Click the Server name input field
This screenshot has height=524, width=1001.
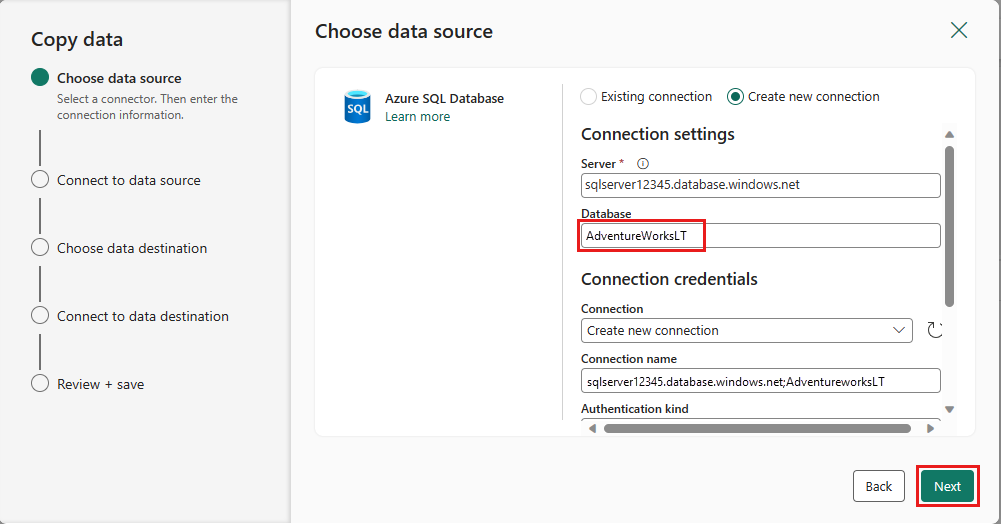click(760, 185)
